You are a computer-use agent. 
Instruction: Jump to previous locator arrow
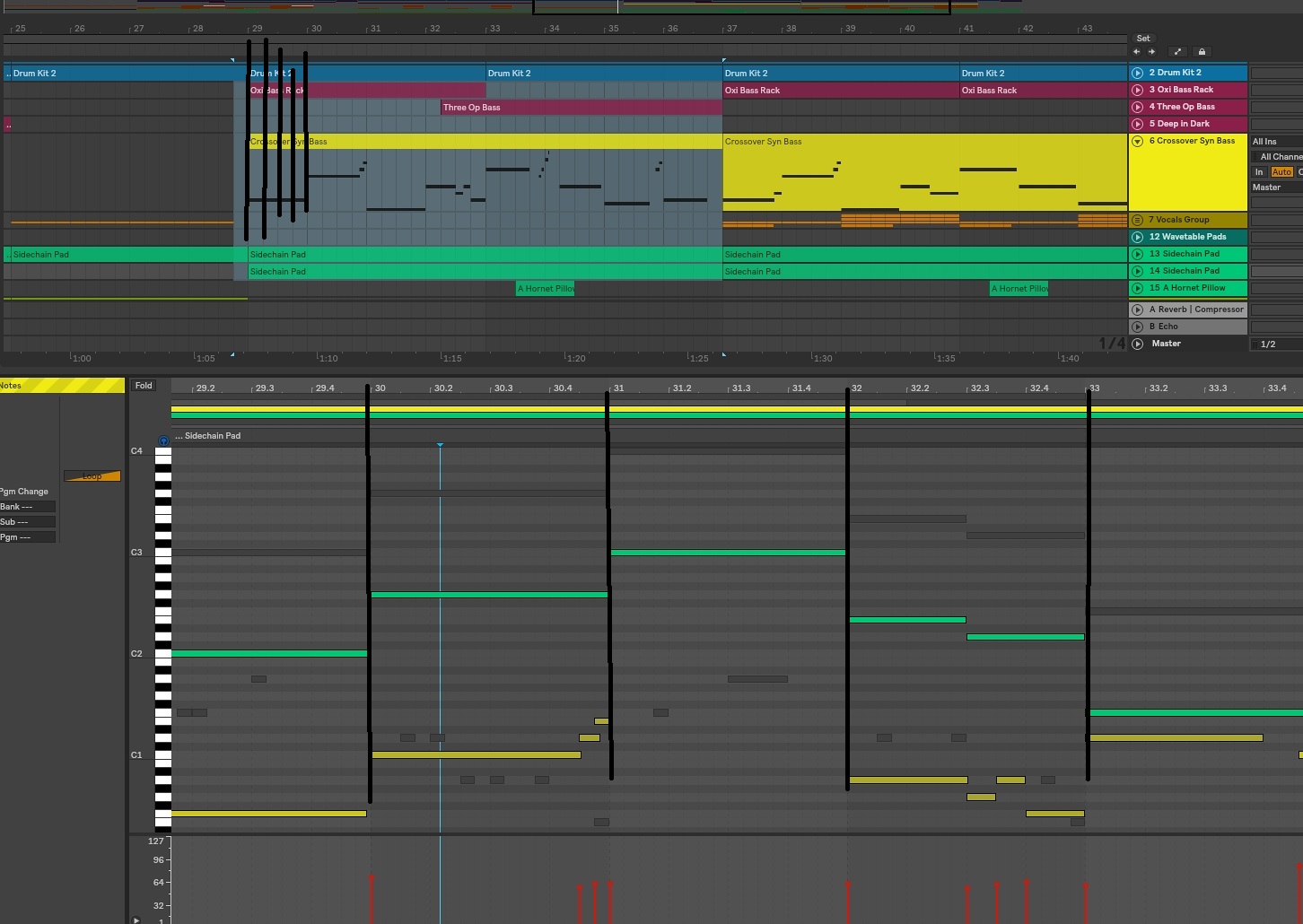[1137, 52]
